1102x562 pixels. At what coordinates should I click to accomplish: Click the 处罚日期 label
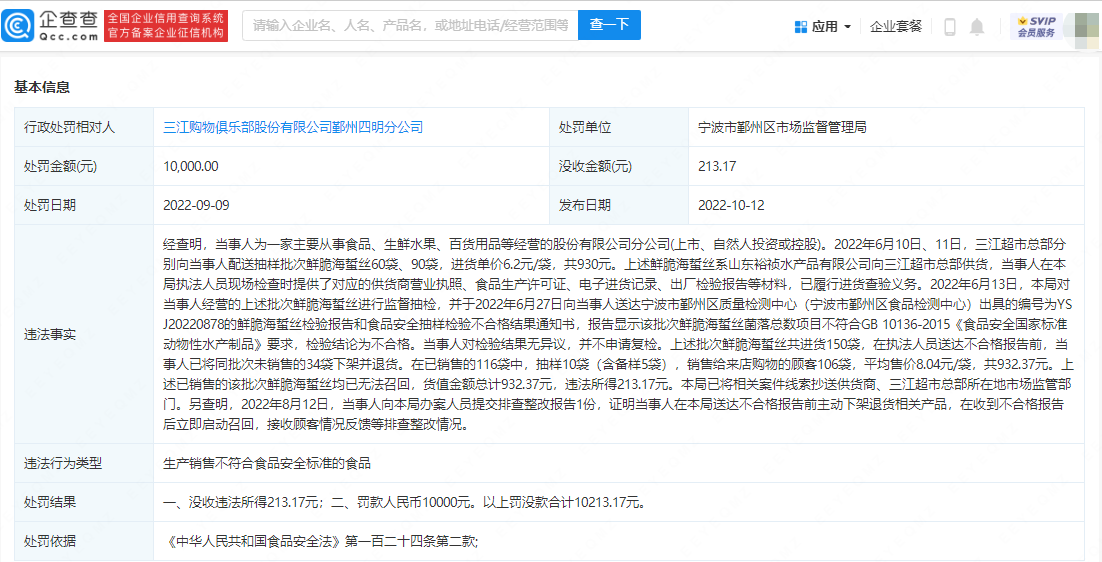(50, 205)
